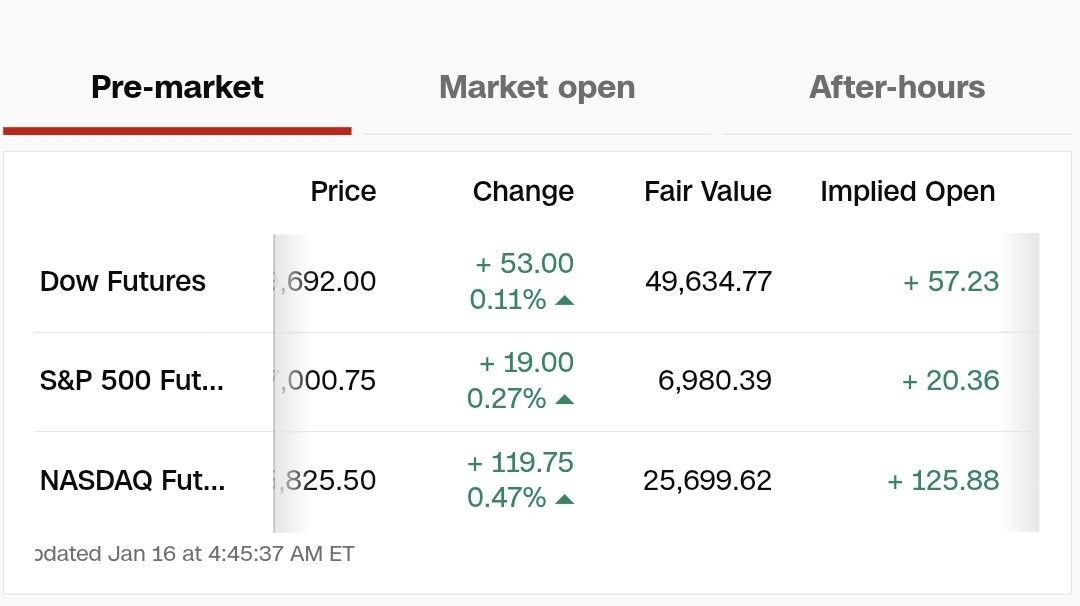The height and width of the screenshot is (606, 1080).
Task: Switch to the Pre-market tab
Action: (x=177, y=88)
